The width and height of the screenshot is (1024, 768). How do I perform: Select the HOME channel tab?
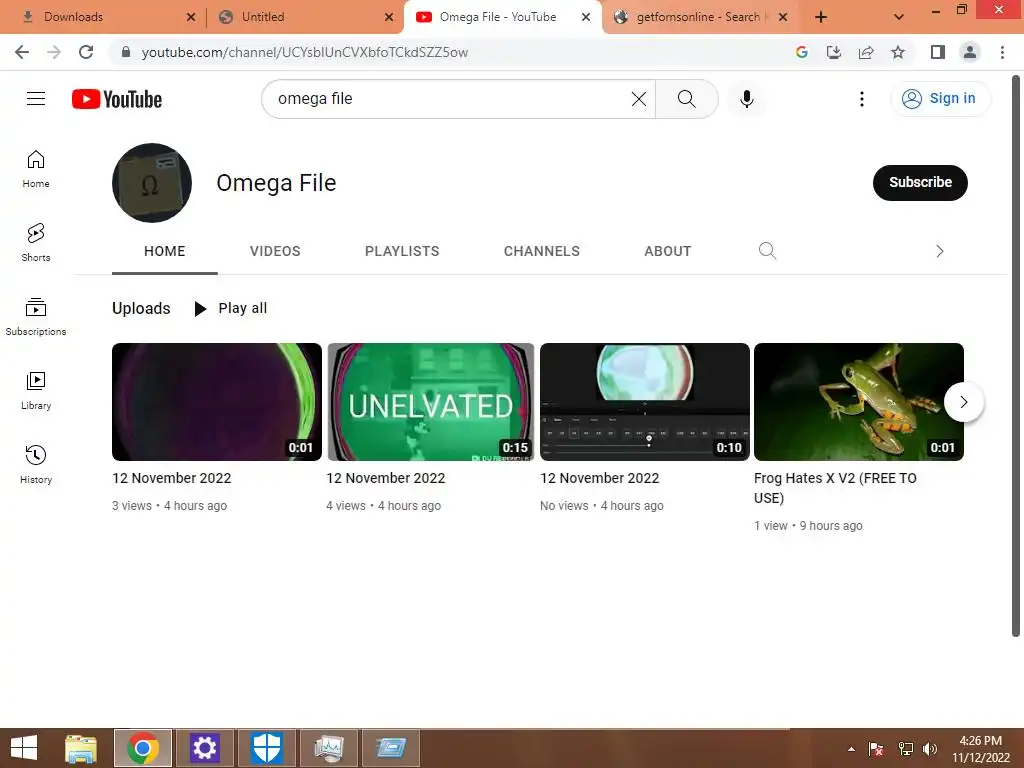click(x=165, y=251)
